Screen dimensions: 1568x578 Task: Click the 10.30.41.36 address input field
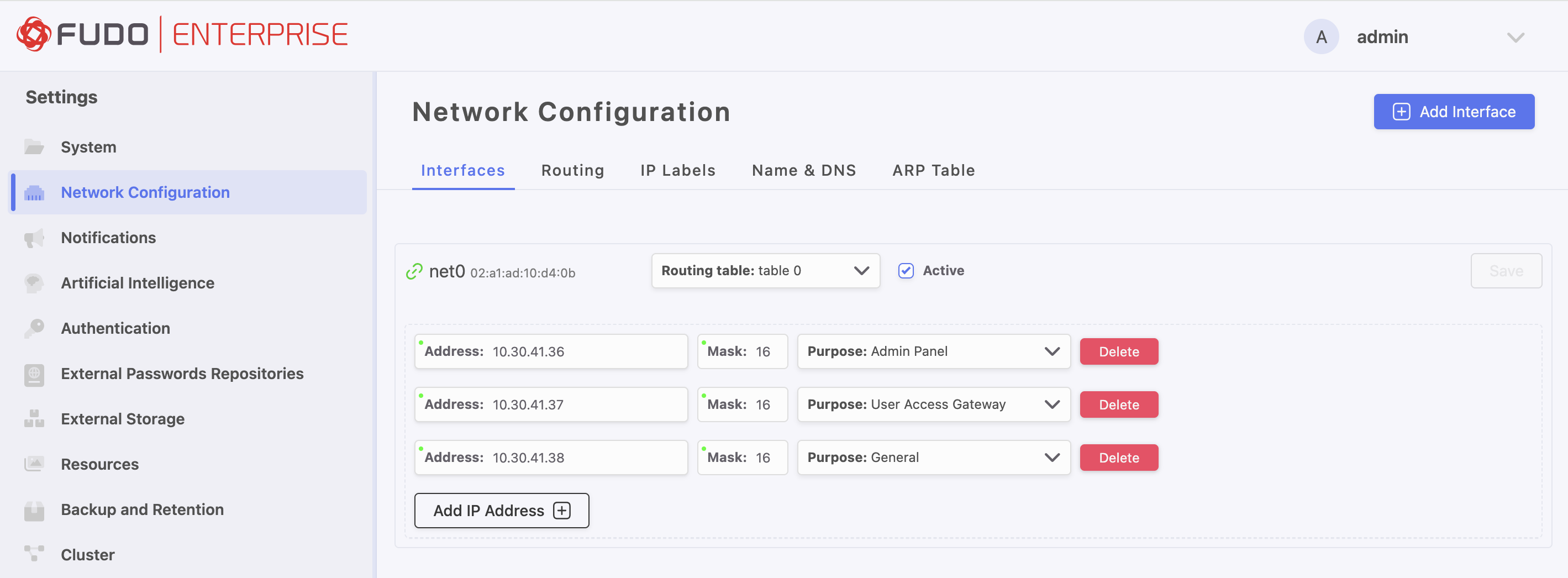(x=585, y=351)
